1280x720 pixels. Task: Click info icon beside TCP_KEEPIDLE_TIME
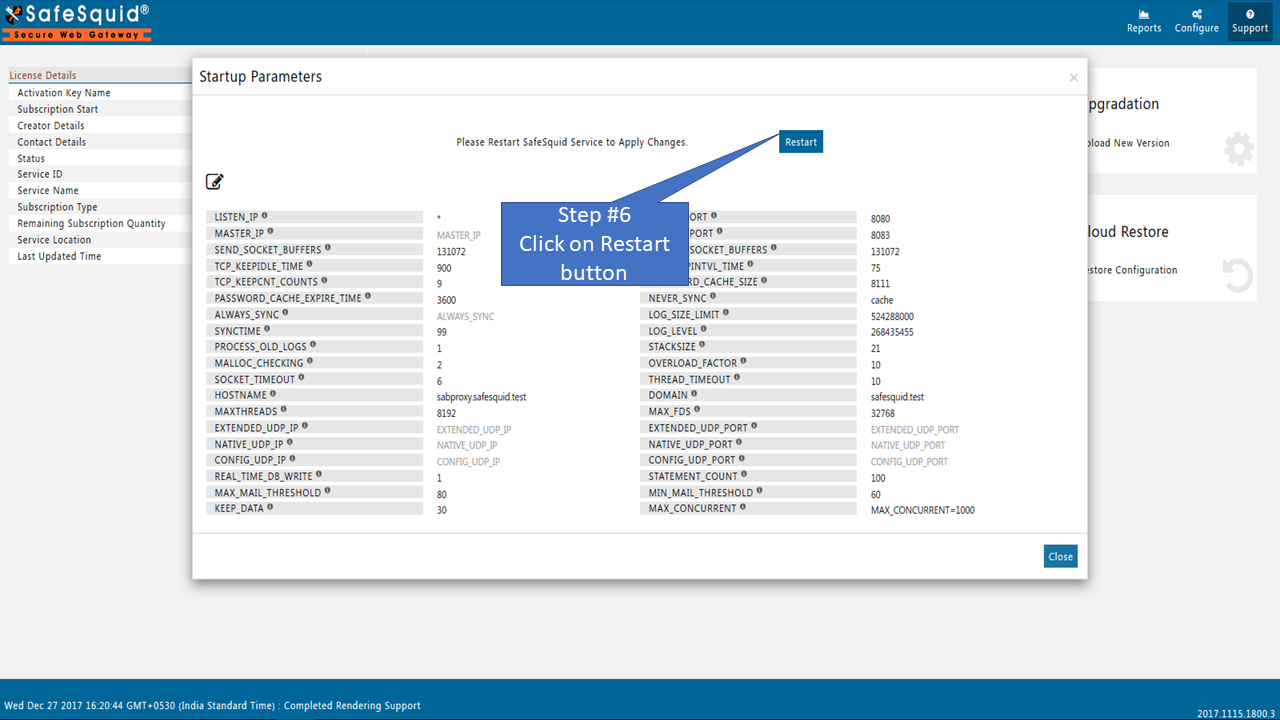click(x=308, y=265)
